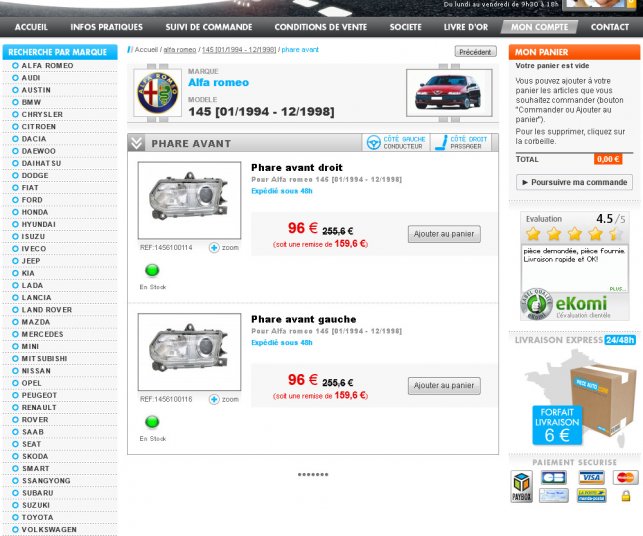Open the ACCUEIL menu item
The image size is (643, 536).
point(31,27)
